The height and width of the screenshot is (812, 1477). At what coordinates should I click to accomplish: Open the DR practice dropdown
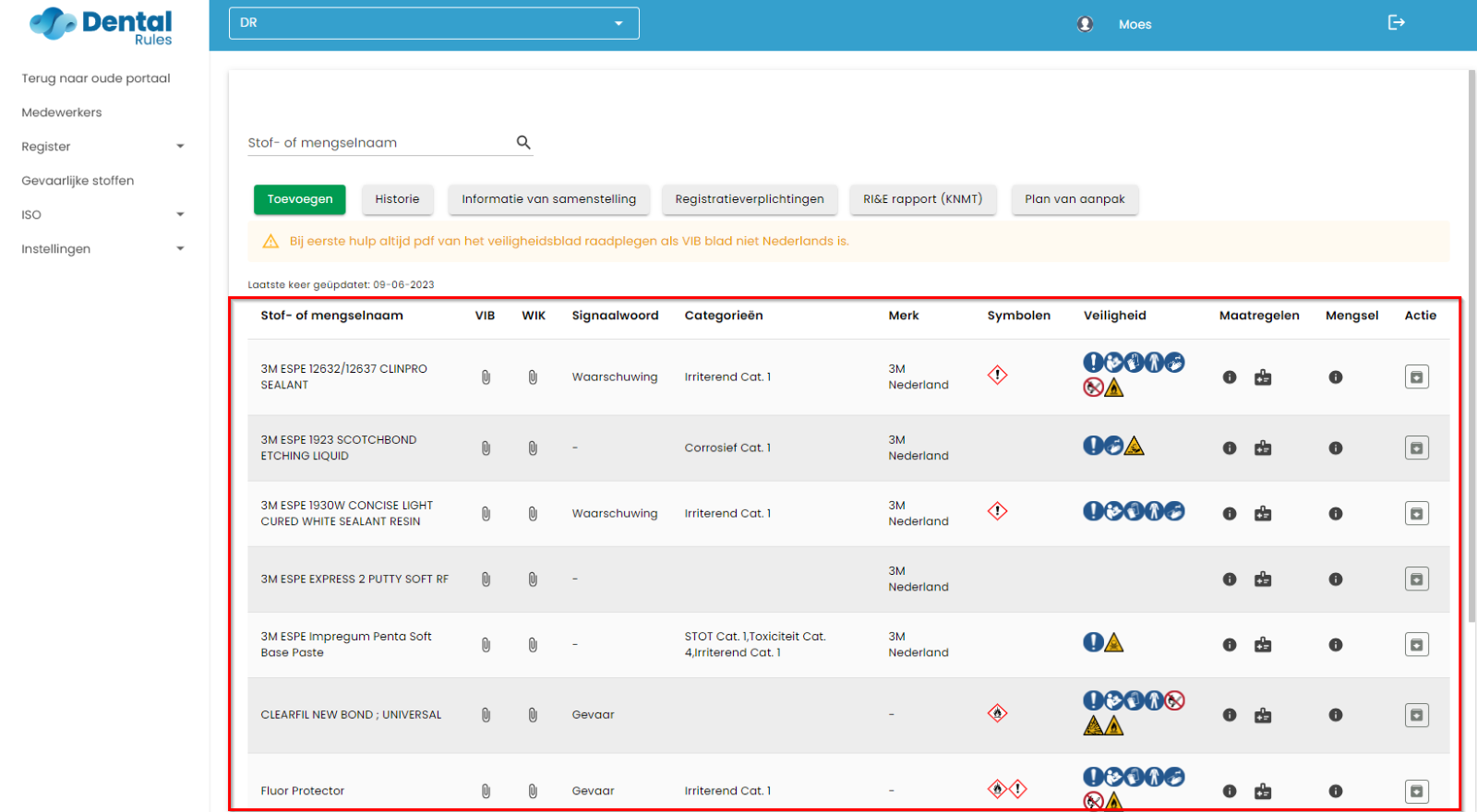(x=434, y=23)
